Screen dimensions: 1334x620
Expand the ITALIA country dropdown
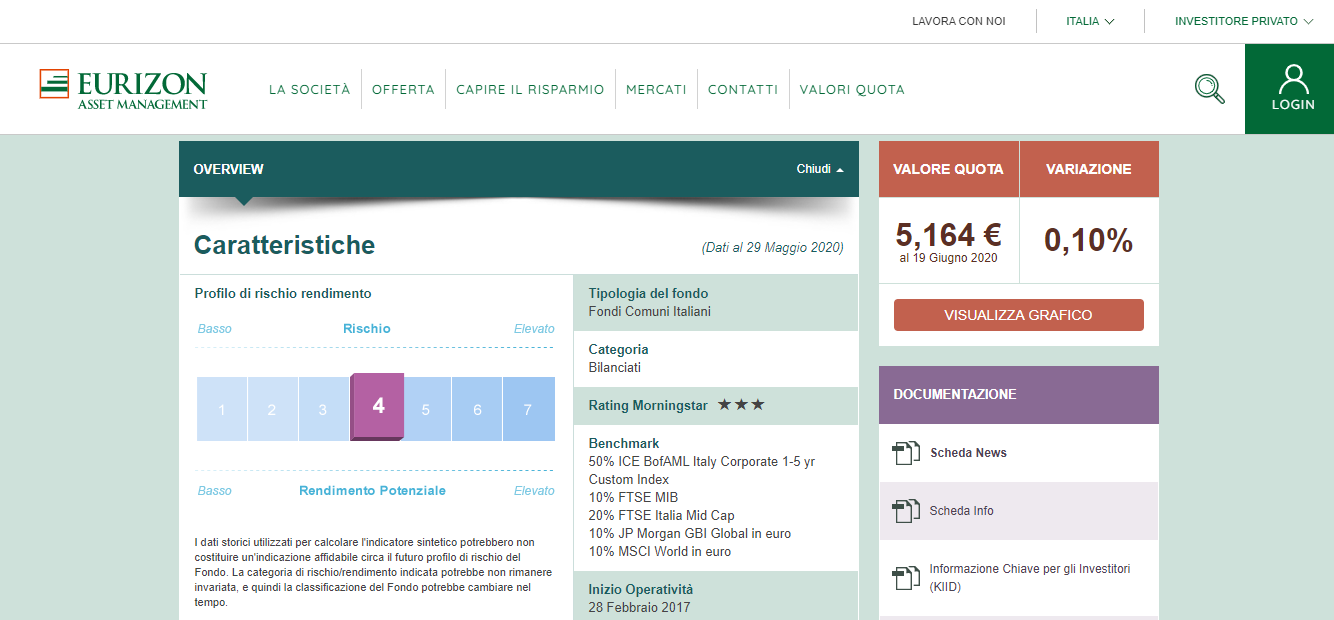[x=1090, y=21]
